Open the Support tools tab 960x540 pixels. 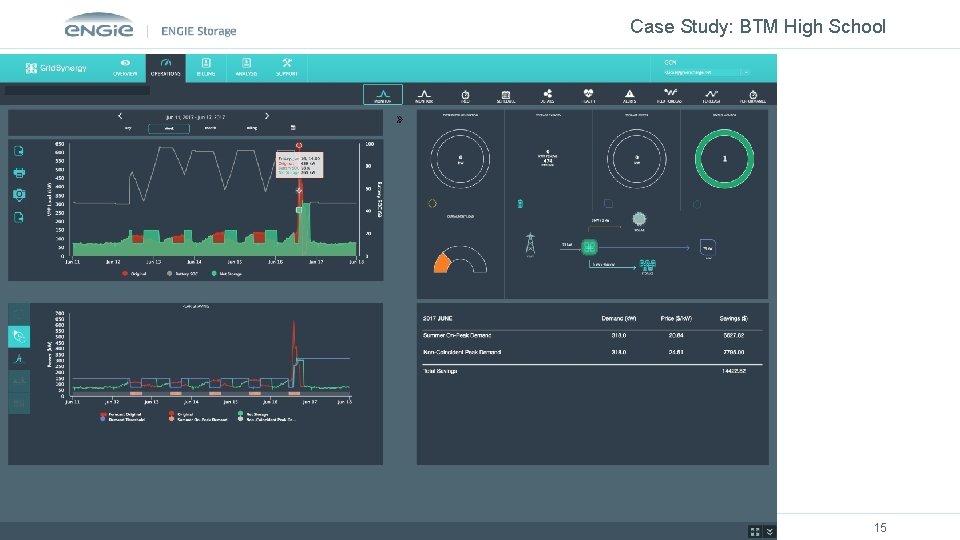(x=287, y=67)
